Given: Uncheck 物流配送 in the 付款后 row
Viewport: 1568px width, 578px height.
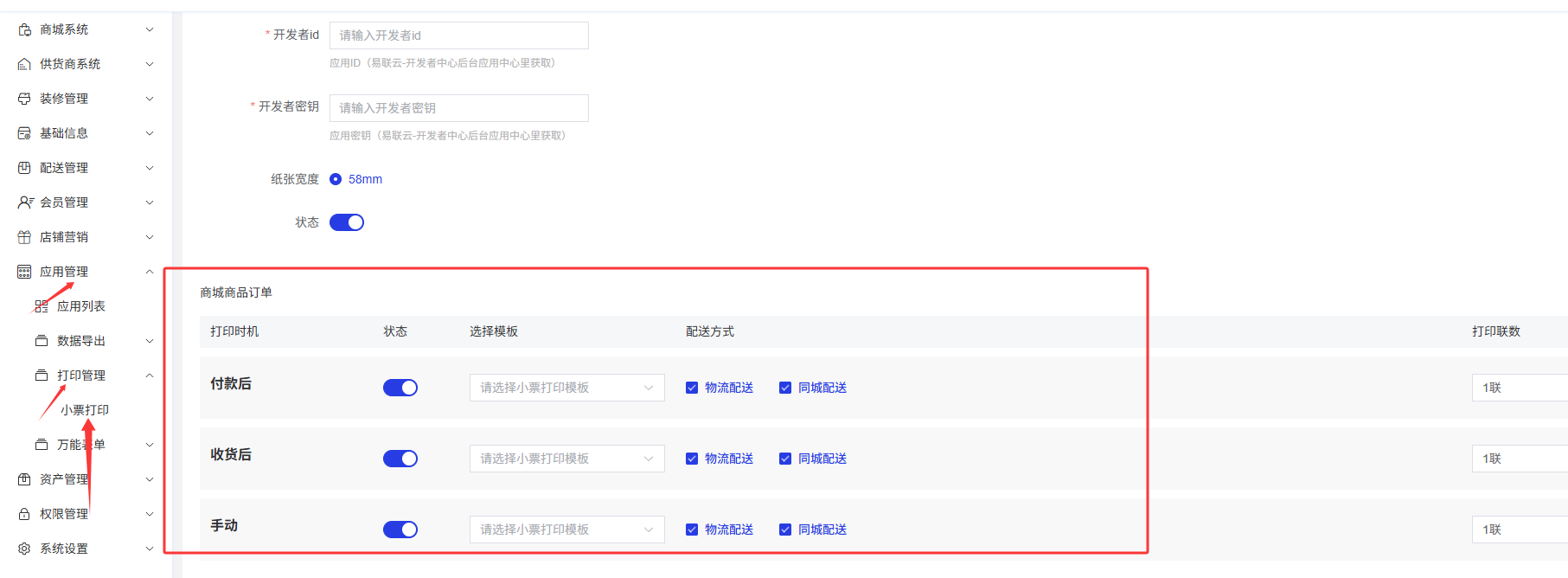Looking at the screenshot, I should tap(692, 388).
